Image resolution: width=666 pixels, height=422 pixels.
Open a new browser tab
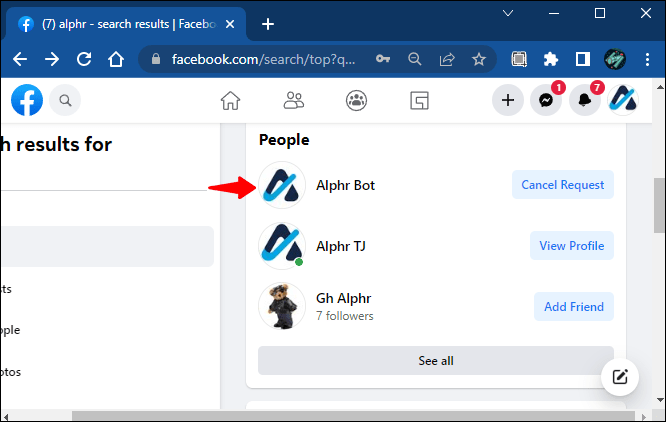268,24
